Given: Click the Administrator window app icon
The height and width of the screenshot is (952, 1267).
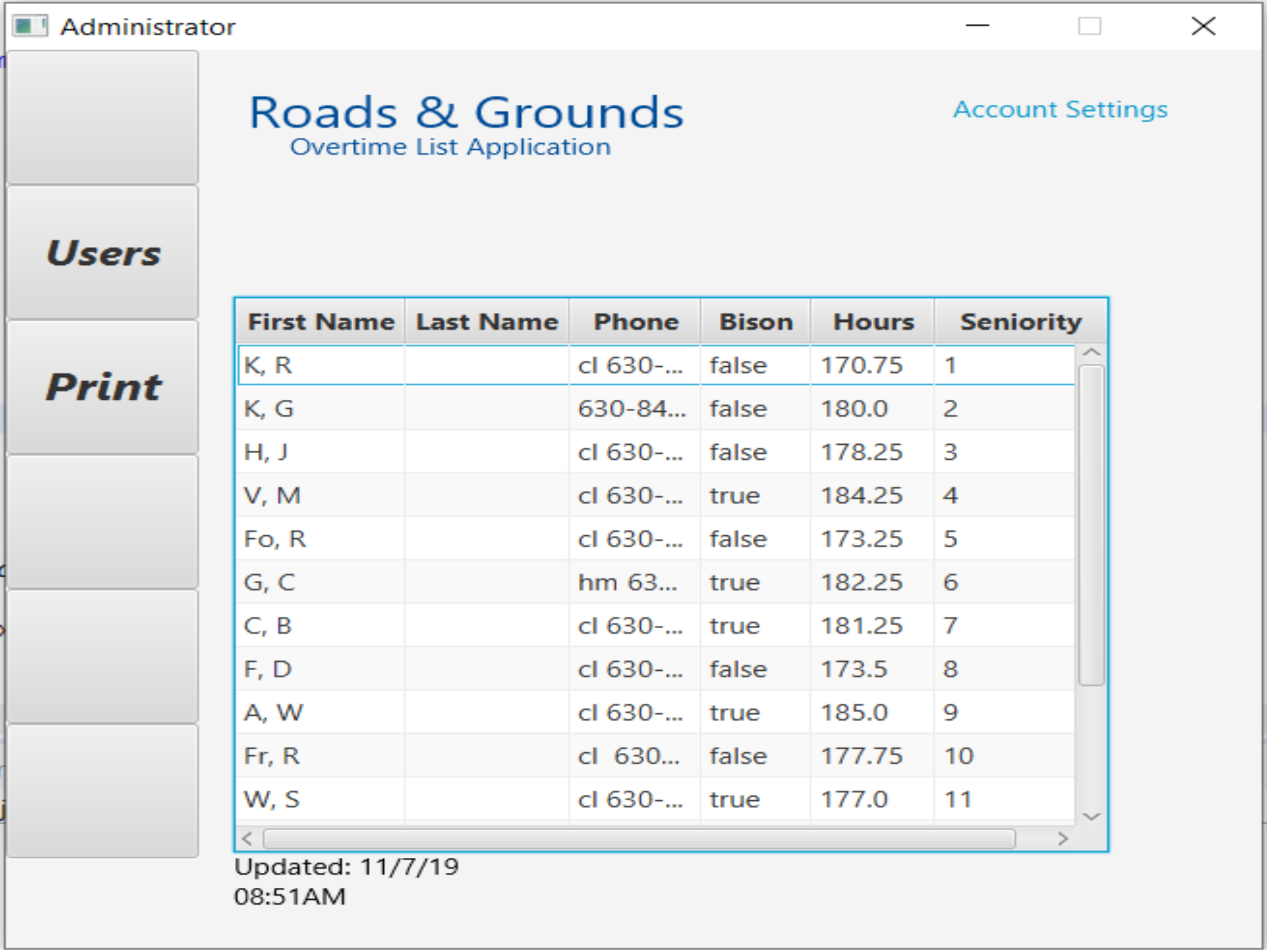Looking at the screenshot, I should point(30,27).
